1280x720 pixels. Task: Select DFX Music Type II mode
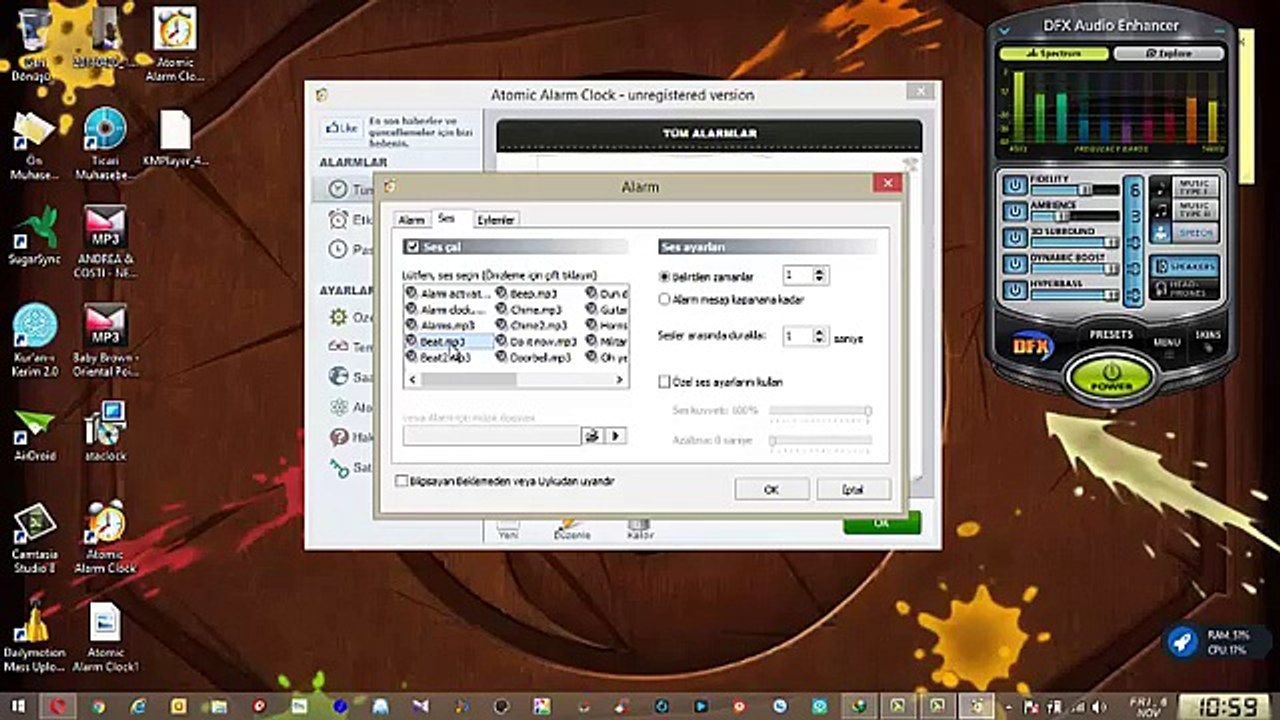pyautogui.click(x=1182, y=211)
